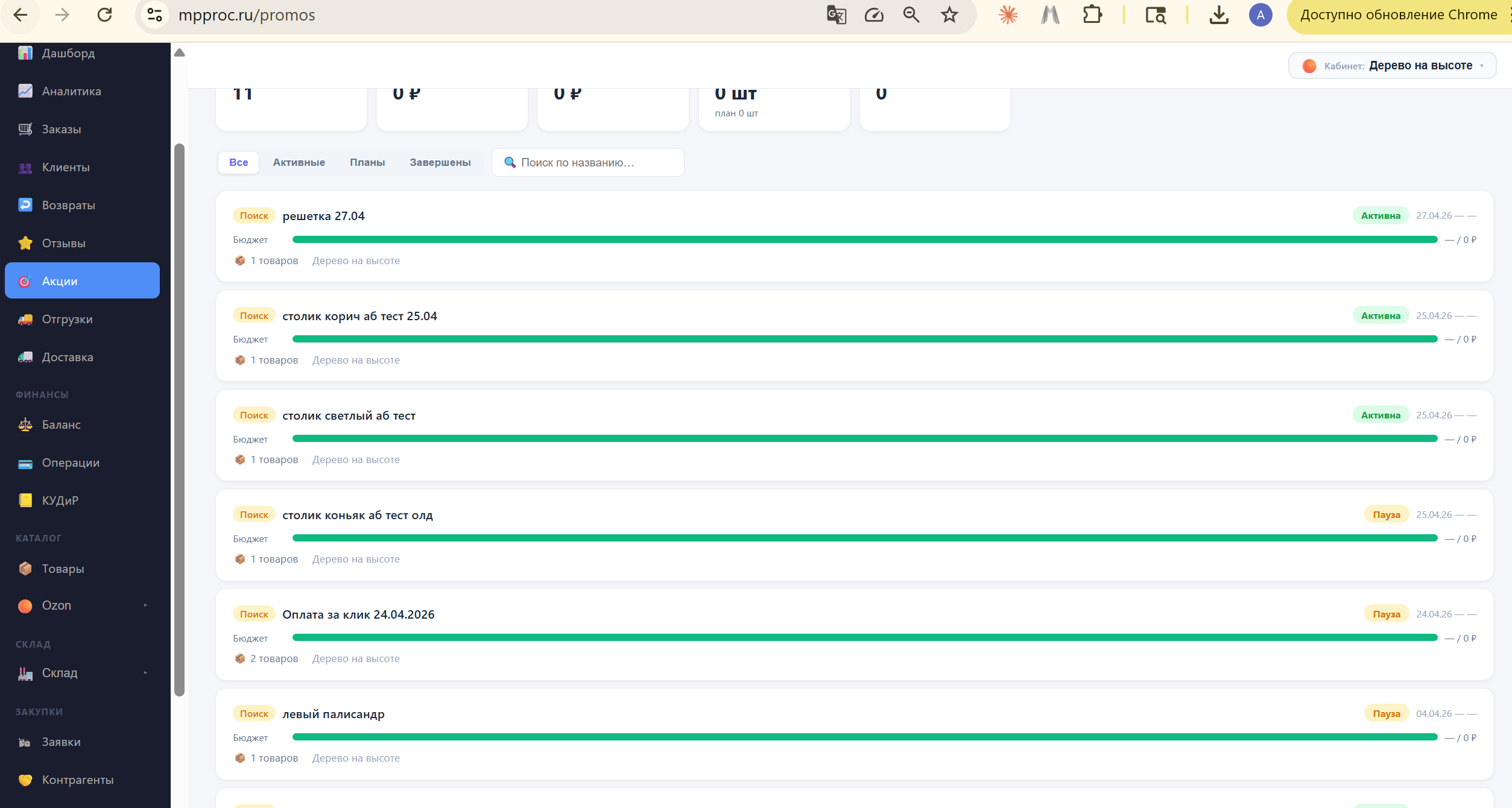Open the Баланс scales icon

(x=25, y=425)
